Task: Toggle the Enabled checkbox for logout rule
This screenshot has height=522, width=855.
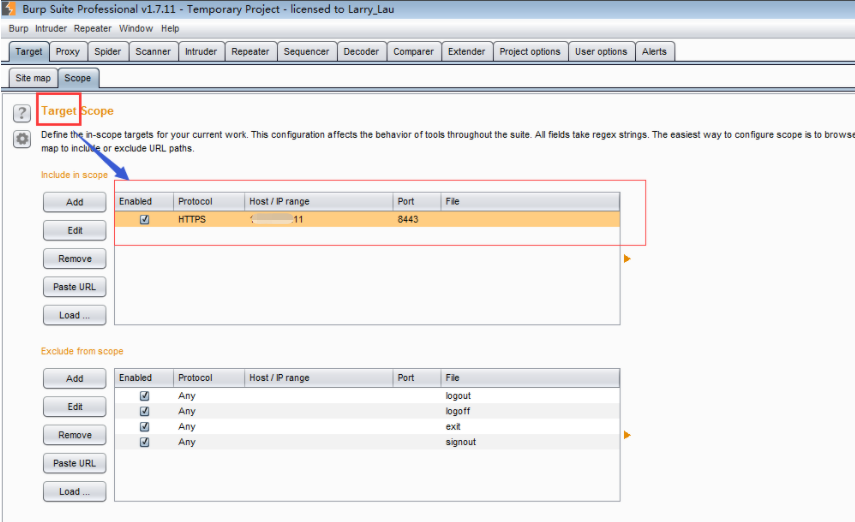Action: coord(144,395)
